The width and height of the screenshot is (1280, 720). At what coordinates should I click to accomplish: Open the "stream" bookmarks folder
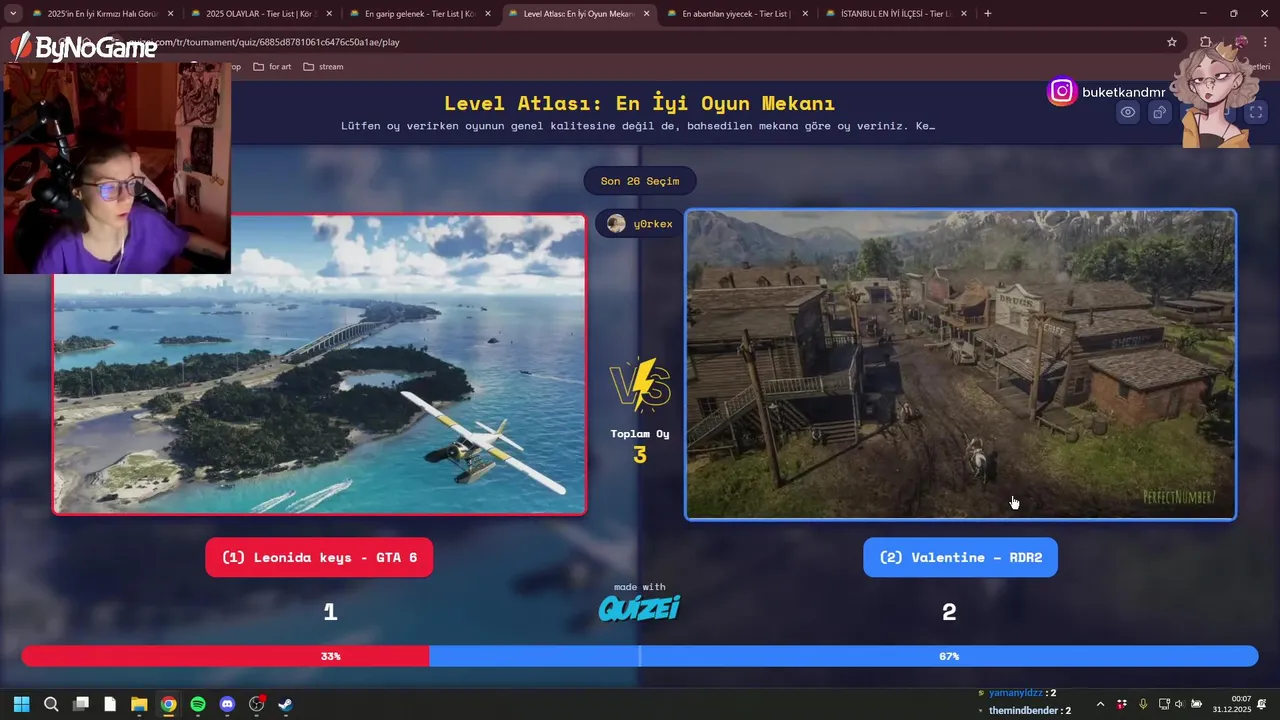click(x=323, y=67)
